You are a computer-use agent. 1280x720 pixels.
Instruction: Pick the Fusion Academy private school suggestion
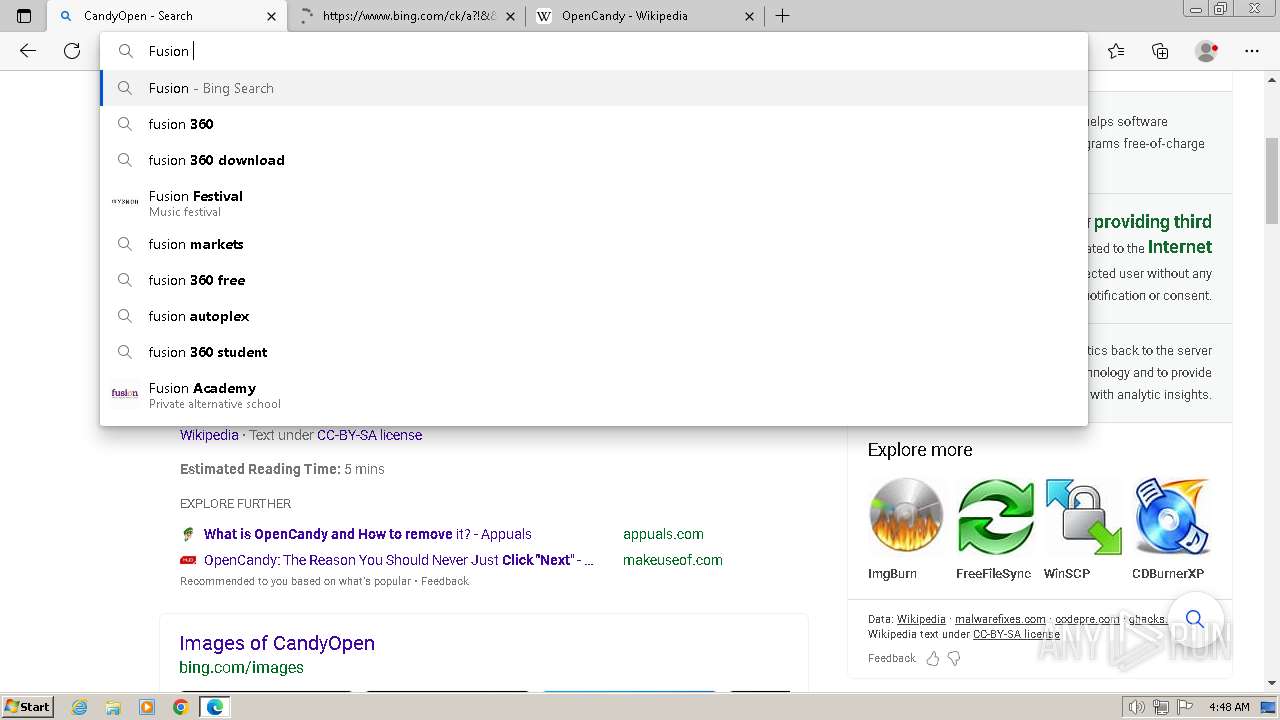coord(594,395)
